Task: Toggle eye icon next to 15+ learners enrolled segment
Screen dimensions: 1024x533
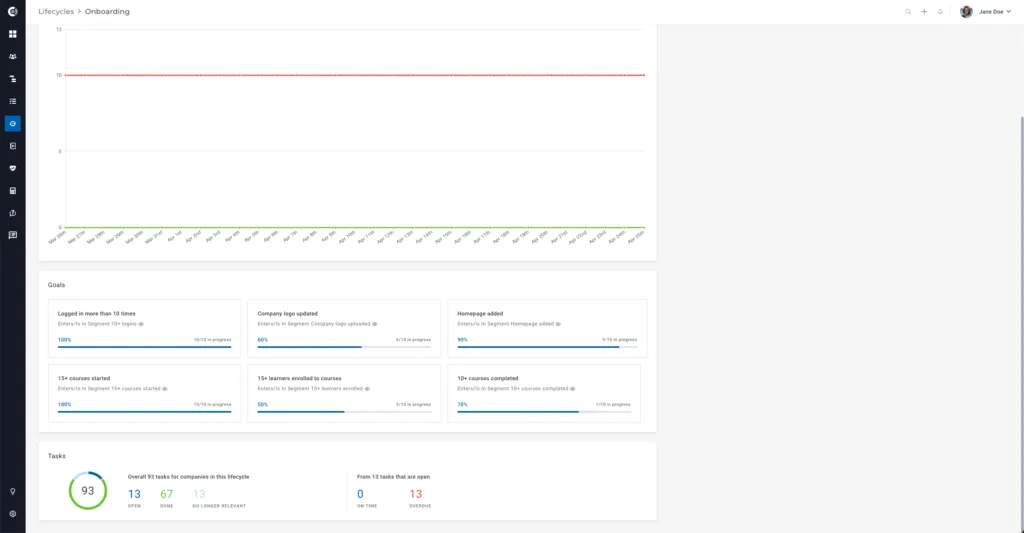Action: pyautogui.click(x=367, y=389)
